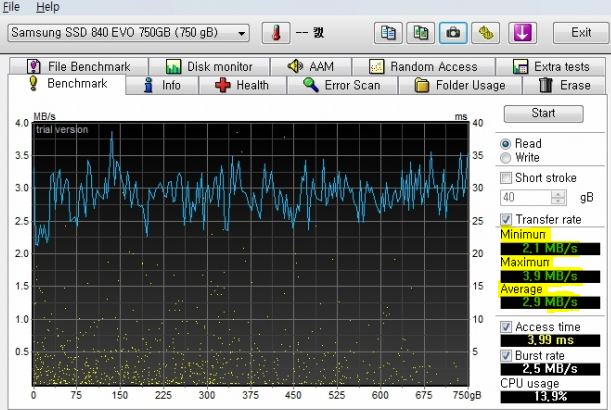Click the Maximum 3.9 MB/s value

550,276
